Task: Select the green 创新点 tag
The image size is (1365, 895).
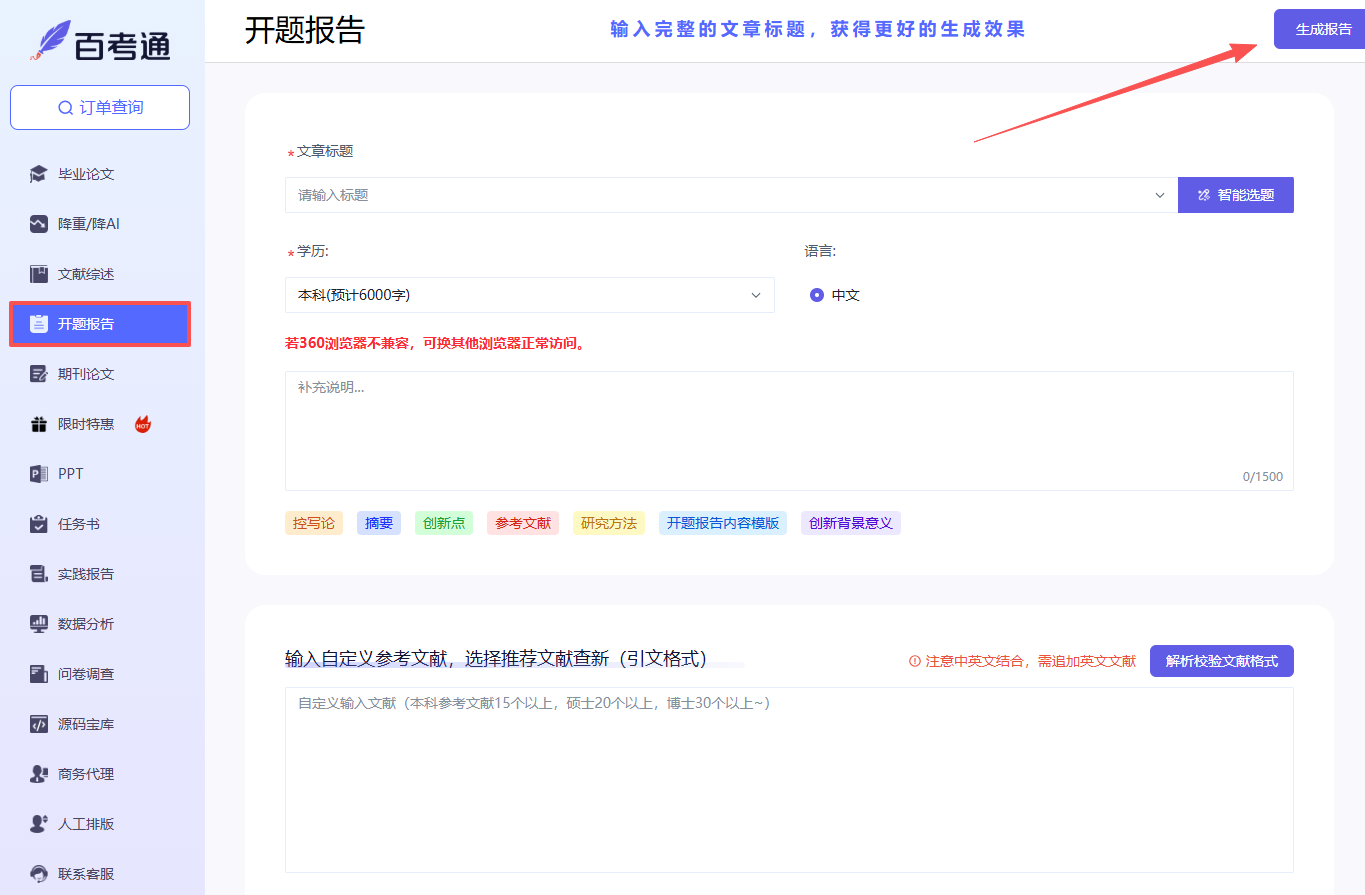Action: (x=443, y=523)
